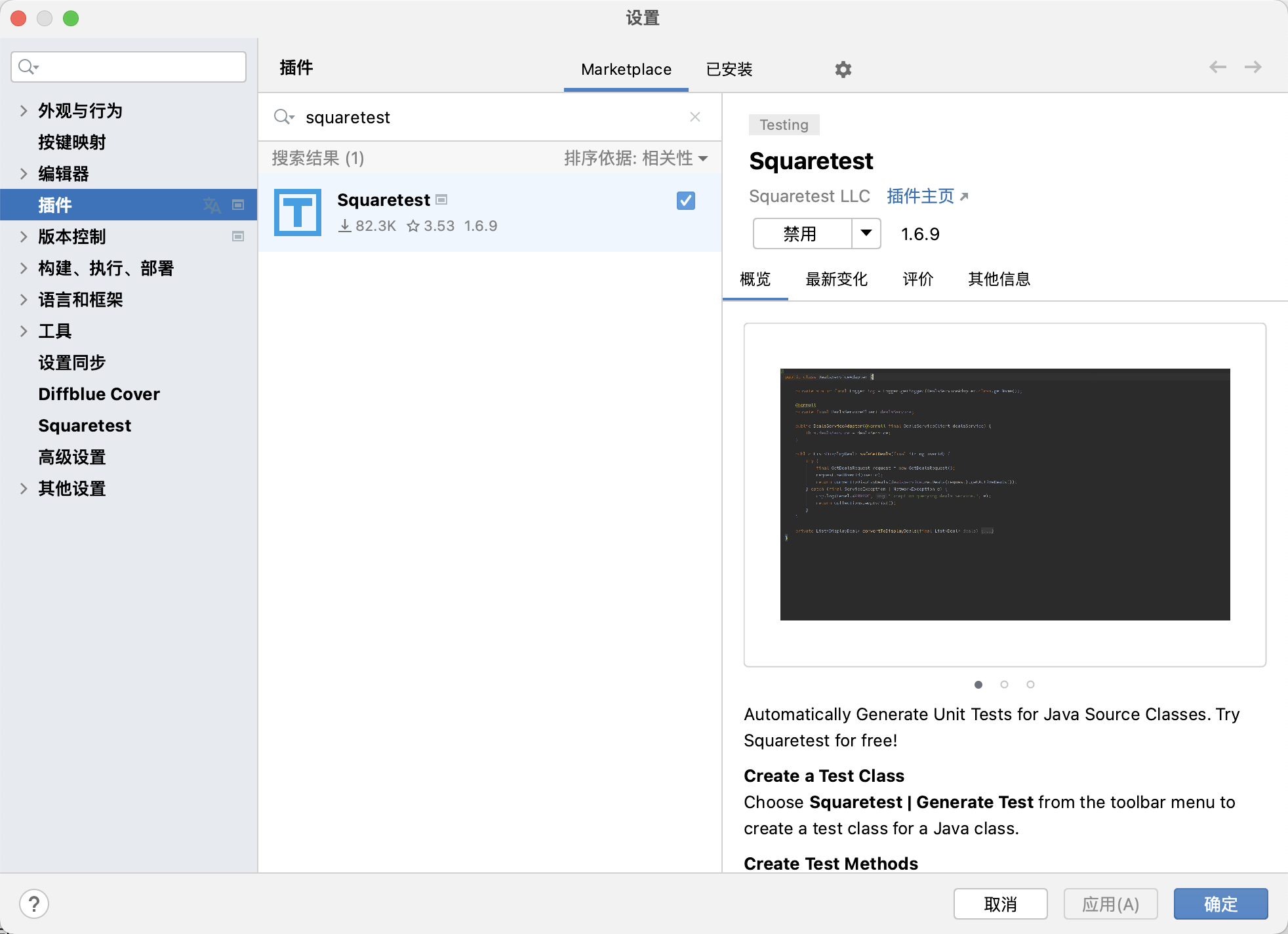Confirm with the 确定 button
Screen dimensions: 1288x934
[1220, 904]
